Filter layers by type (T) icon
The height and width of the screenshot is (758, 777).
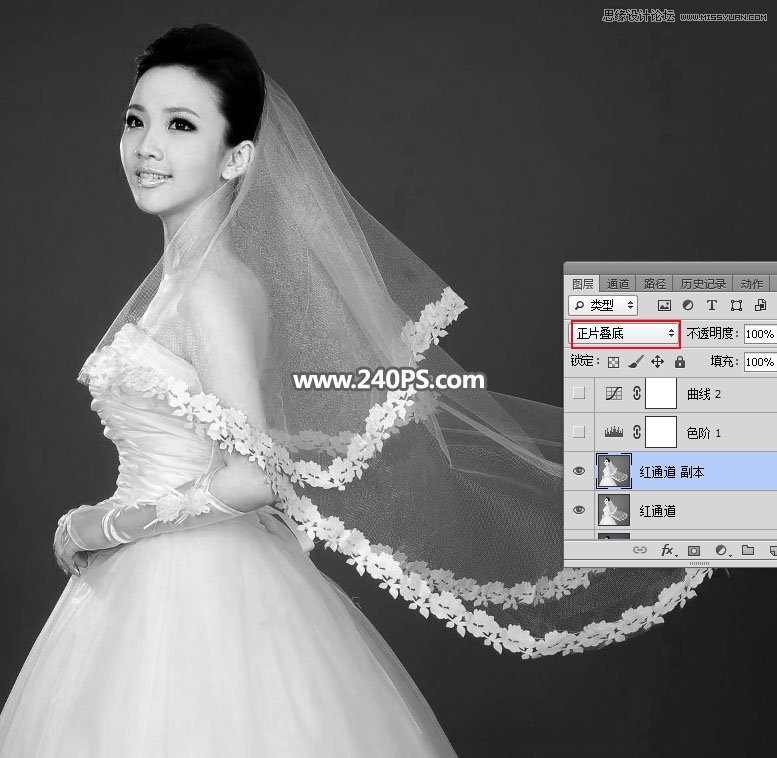[712, 305]
